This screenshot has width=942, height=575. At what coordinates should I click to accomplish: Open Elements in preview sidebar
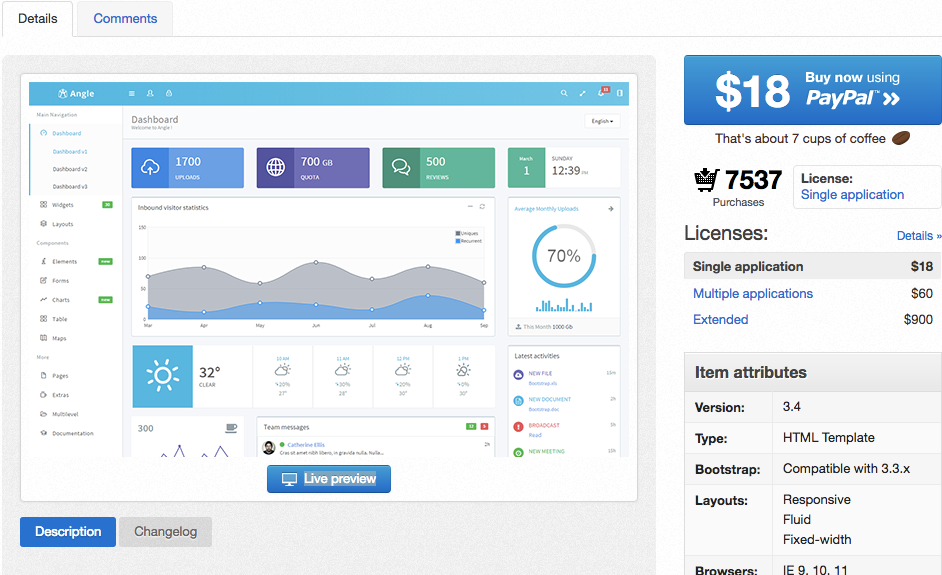coord(64,261)
